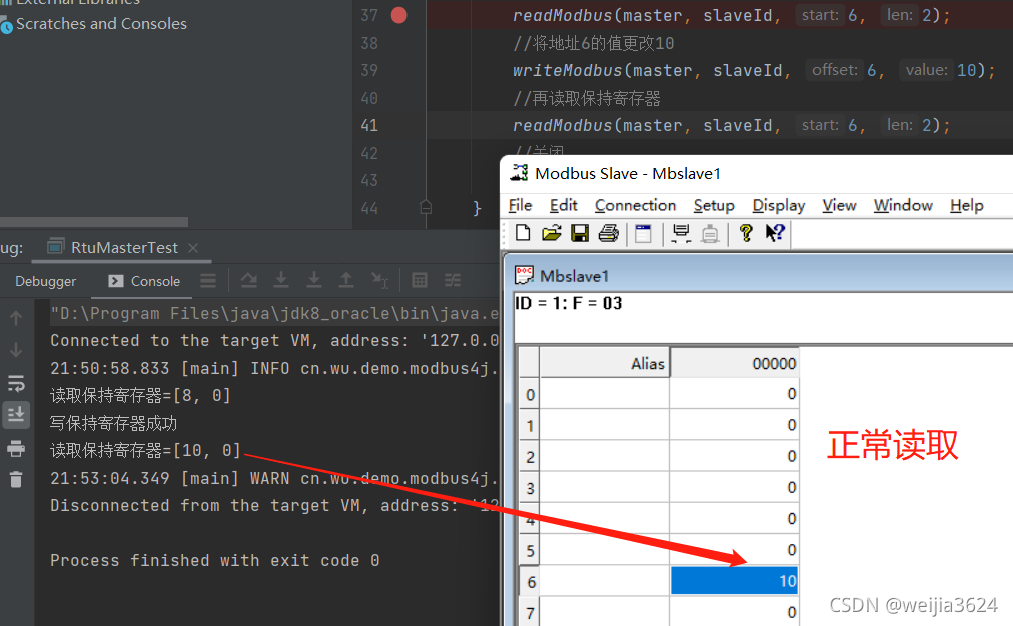Screen dimensions: 1013x626
Task: Open the Edit menu in Modbus Slave
Action: coord(563,205)
